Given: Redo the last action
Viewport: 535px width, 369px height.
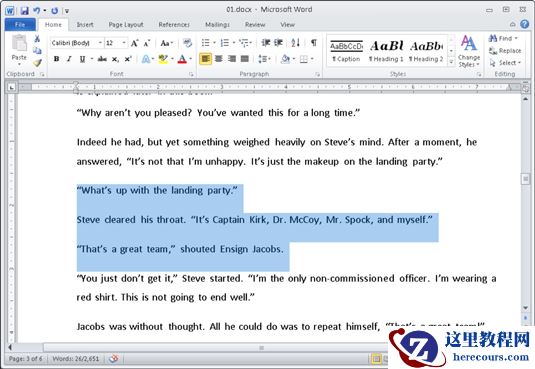Looking at the screenshot, I should [55, 11].
